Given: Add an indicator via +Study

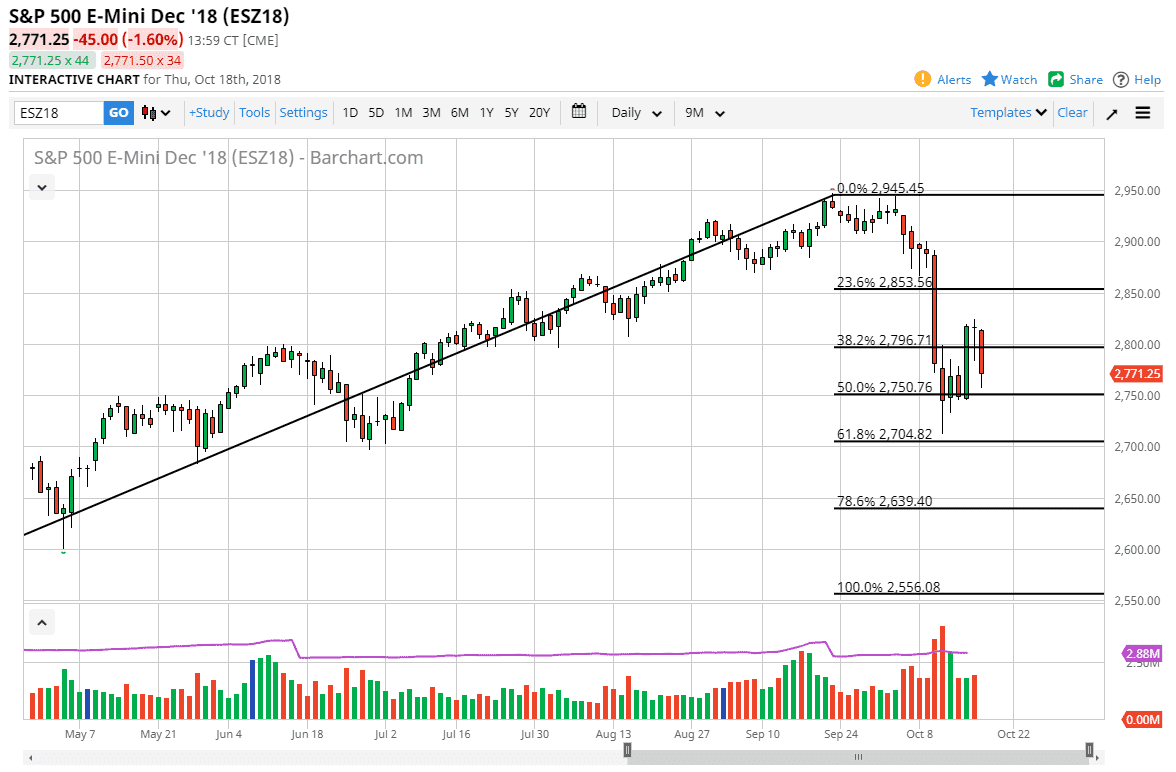Looking at the screenshot, I should point(208,112).
